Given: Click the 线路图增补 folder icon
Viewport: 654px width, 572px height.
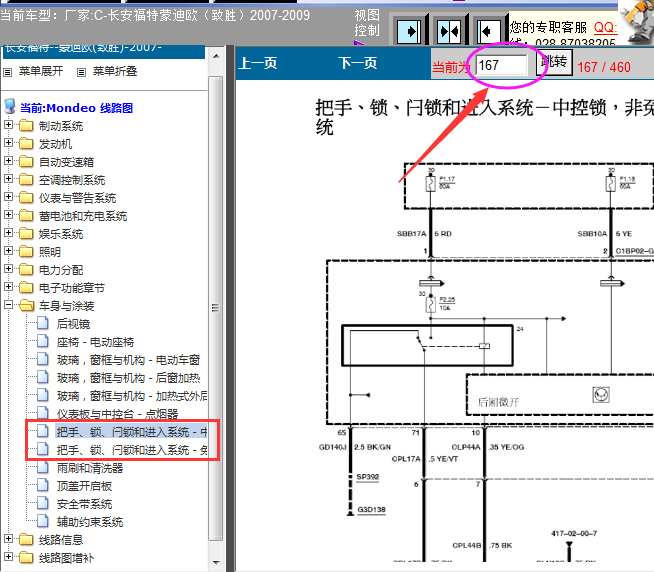Looking at the screenshot, I should [x=26, y=557].
